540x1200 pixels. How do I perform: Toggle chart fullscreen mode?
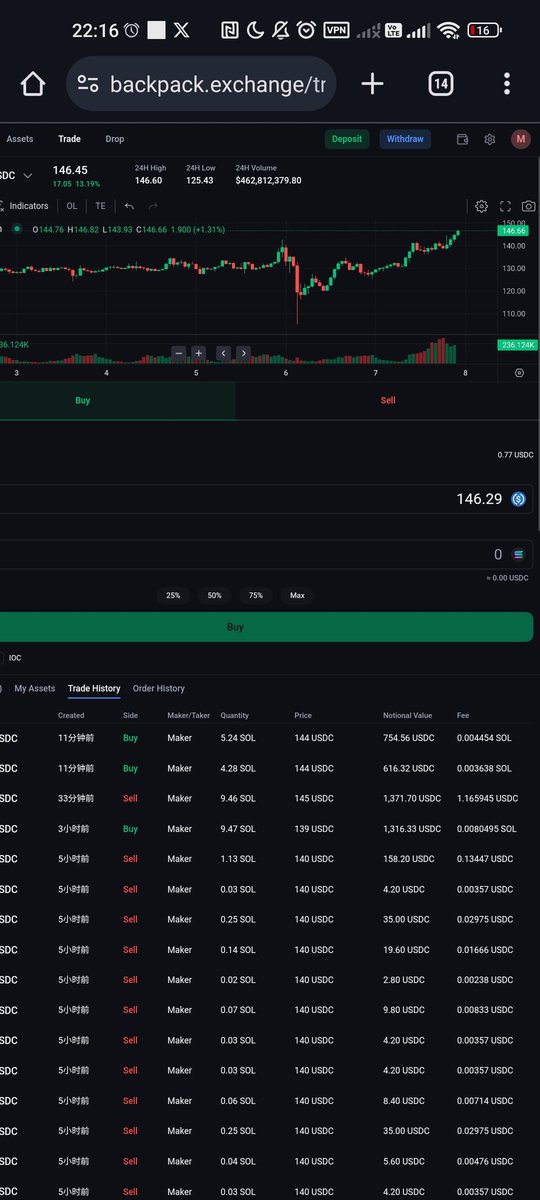505,206
